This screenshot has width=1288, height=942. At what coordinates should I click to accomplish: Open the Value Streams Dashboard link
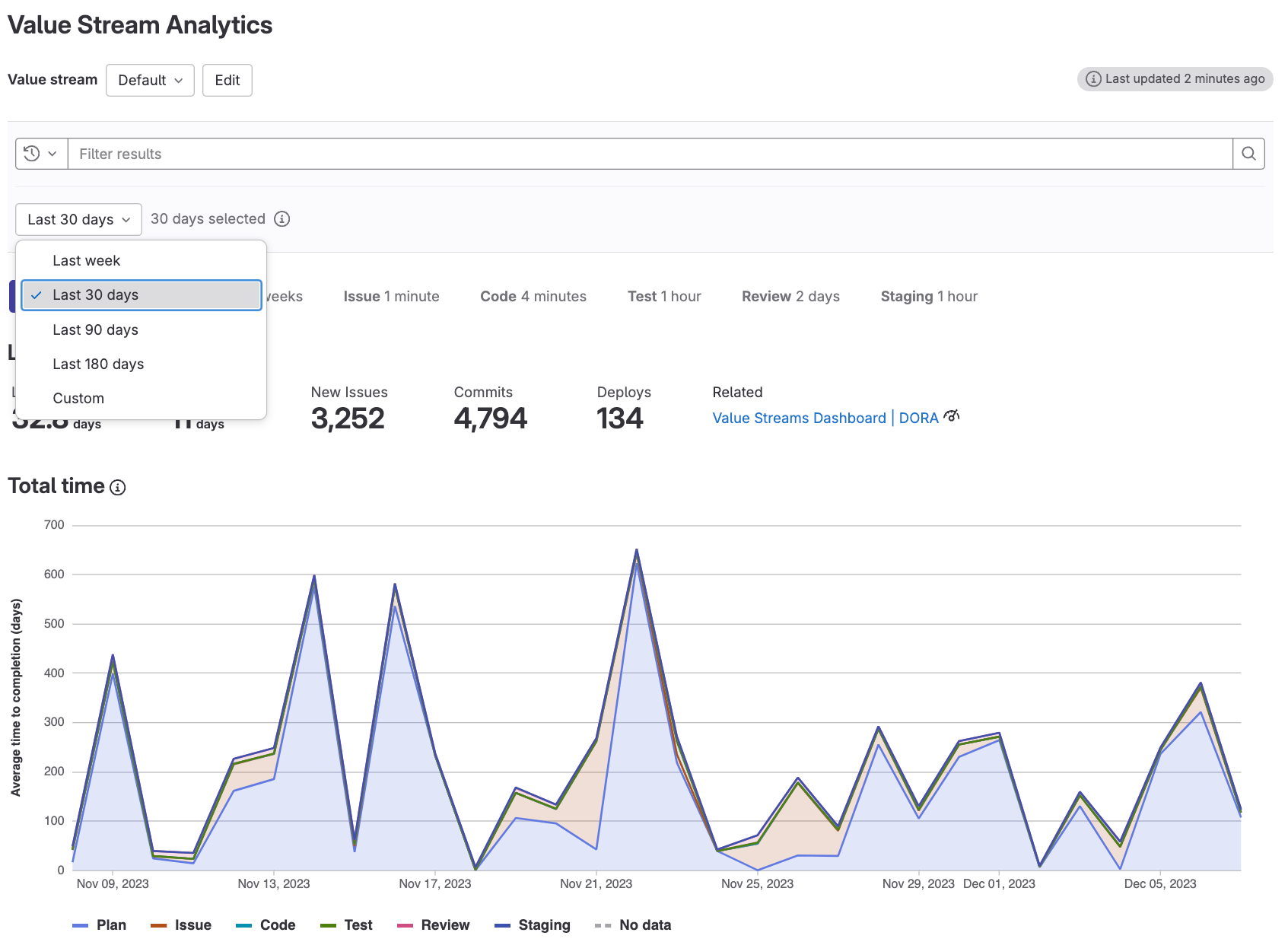[x=798, y=418]
